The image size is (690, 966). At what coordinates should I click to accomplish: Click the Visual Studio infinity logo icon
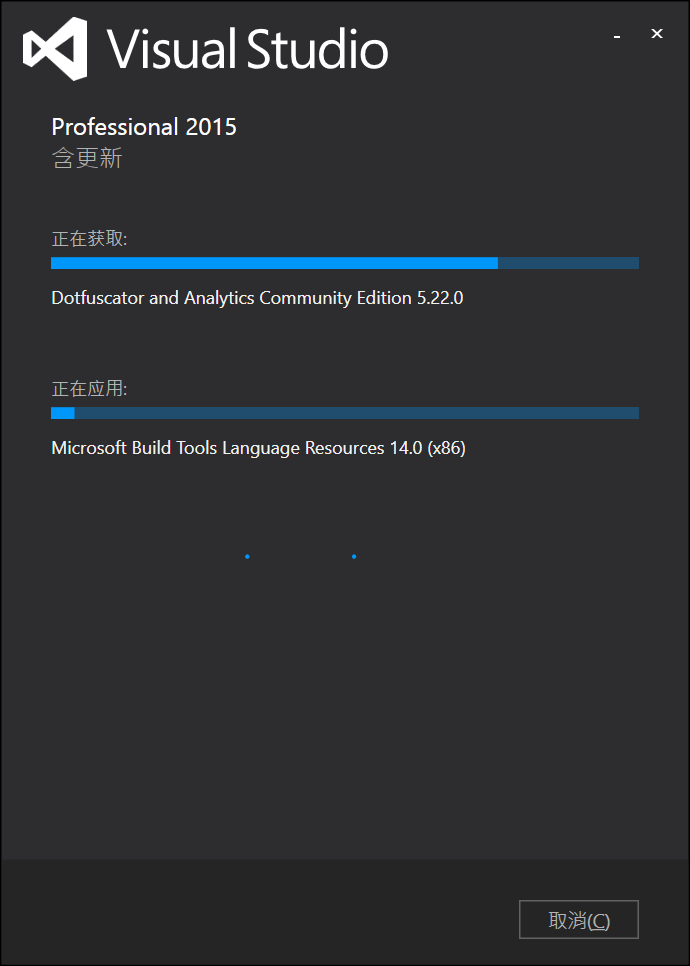point(55,49)
